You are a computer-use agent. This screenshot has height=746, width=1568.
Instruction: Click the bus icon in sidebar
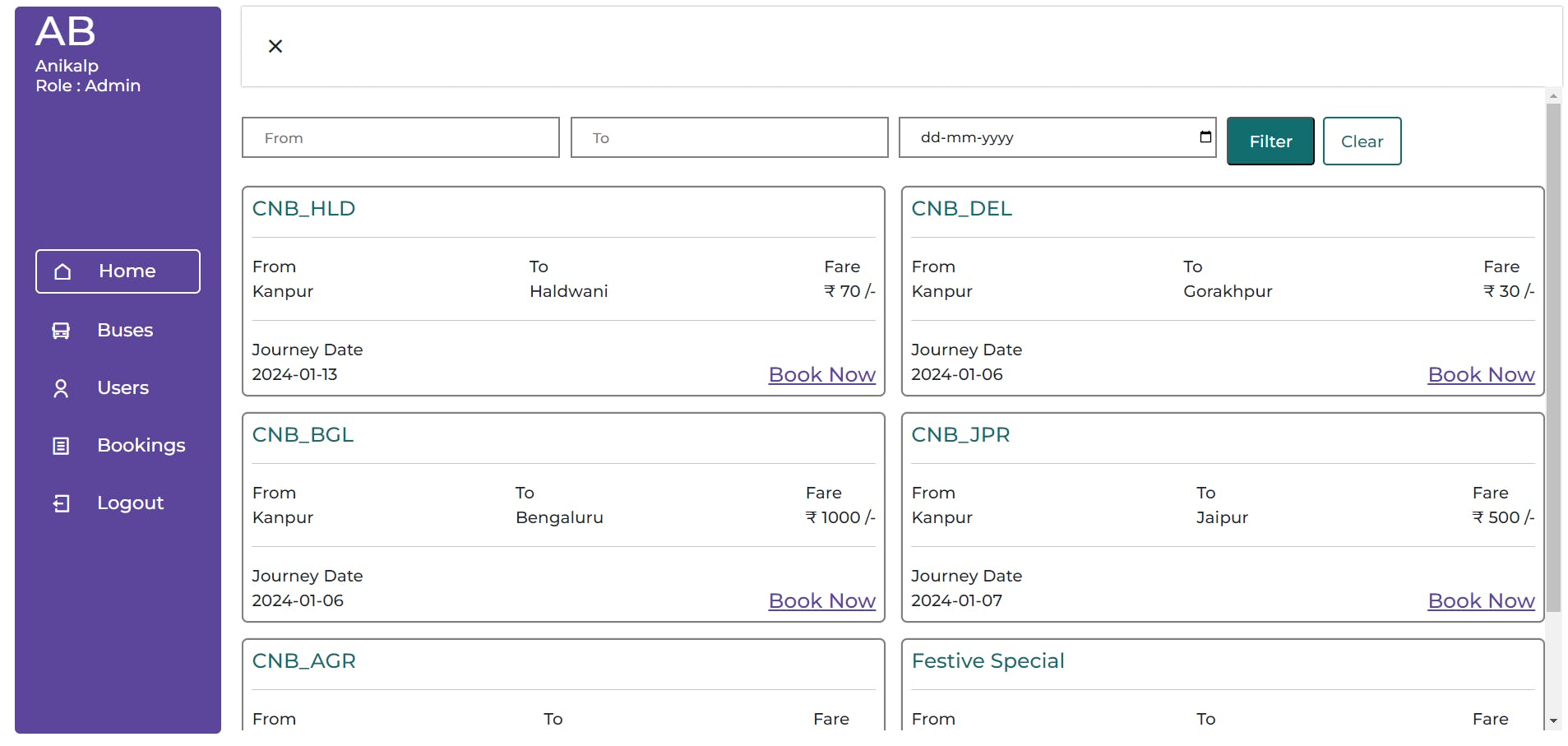[61, 331]
